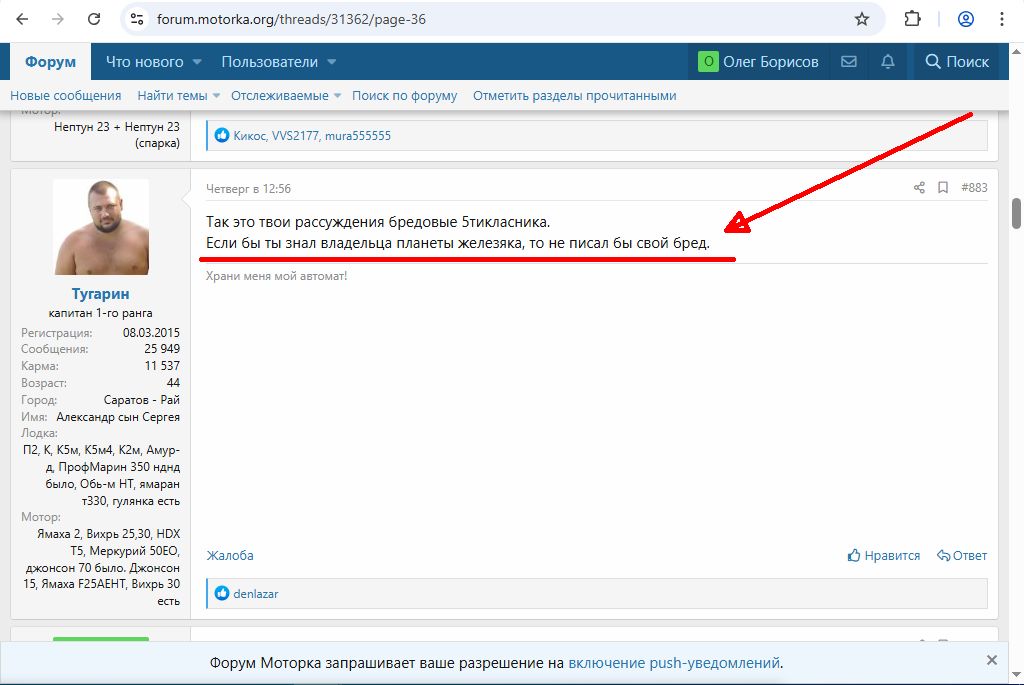Expand the Что нового dropdown
Viewport: 1024px width, 685px height.
coord(196,62)
